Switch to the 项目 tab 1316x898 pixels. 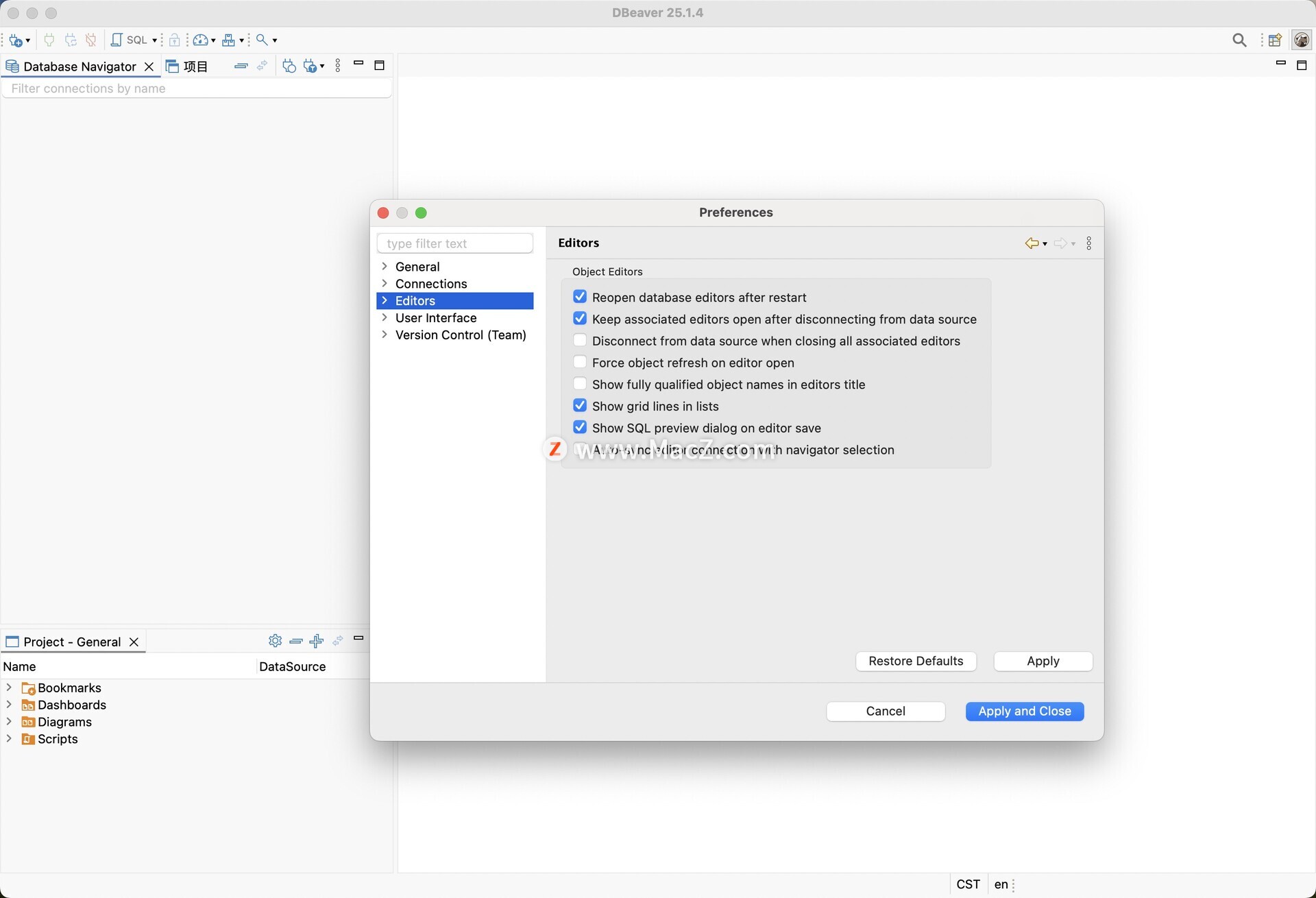click(x=187, y=66)
